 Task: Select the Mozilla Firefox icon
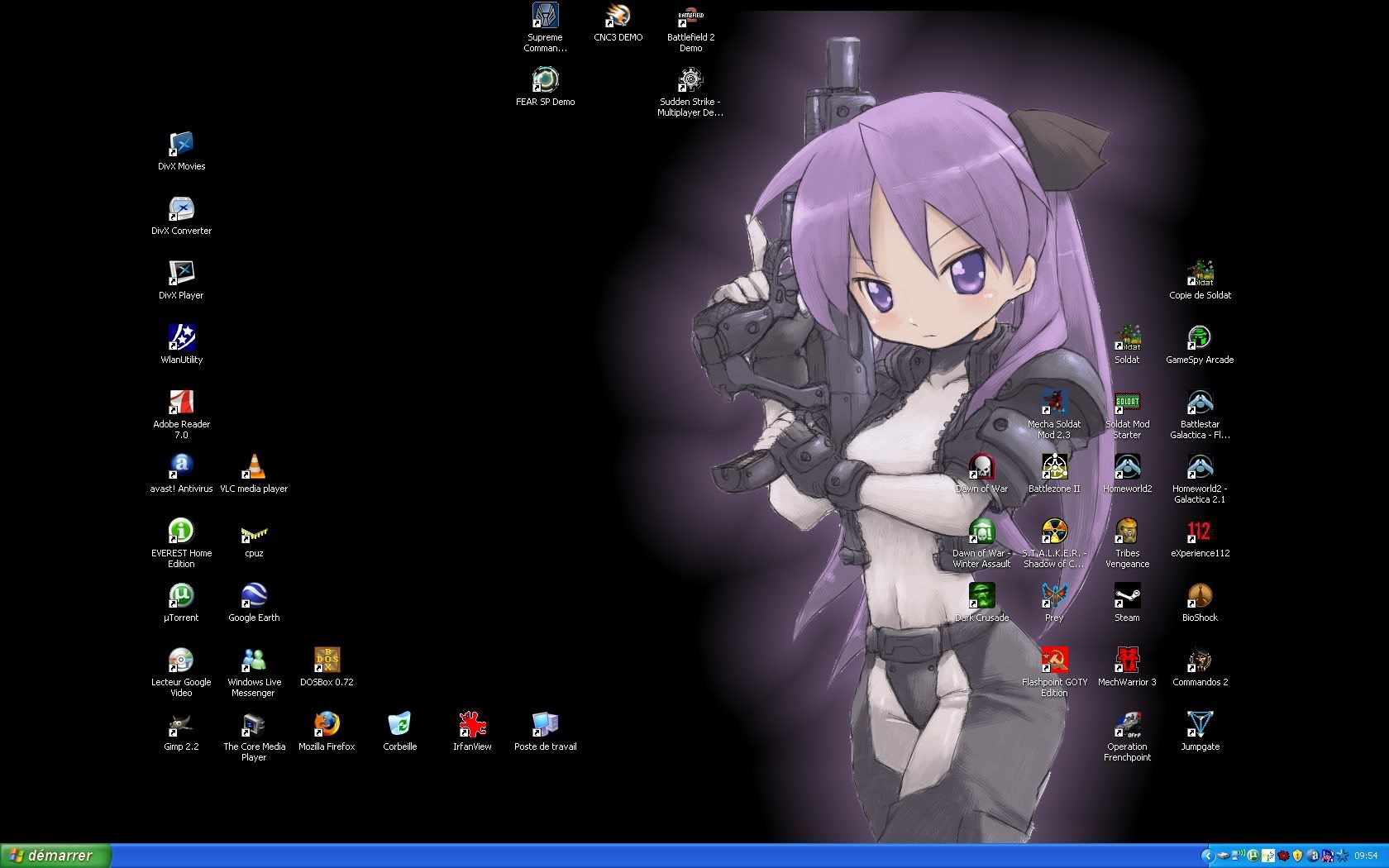[327, 724]
